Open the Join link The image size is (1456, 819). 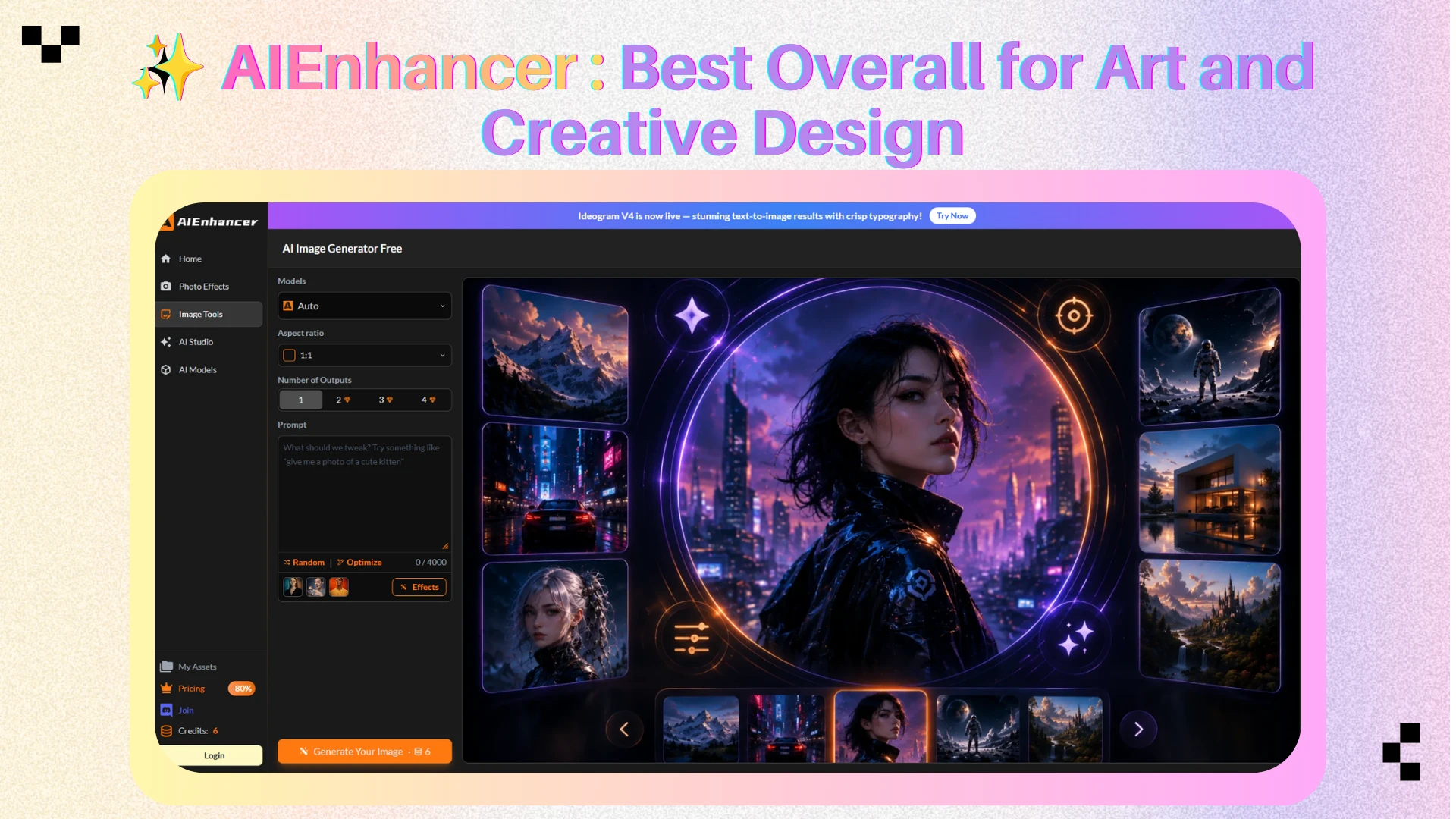[186, 711]
